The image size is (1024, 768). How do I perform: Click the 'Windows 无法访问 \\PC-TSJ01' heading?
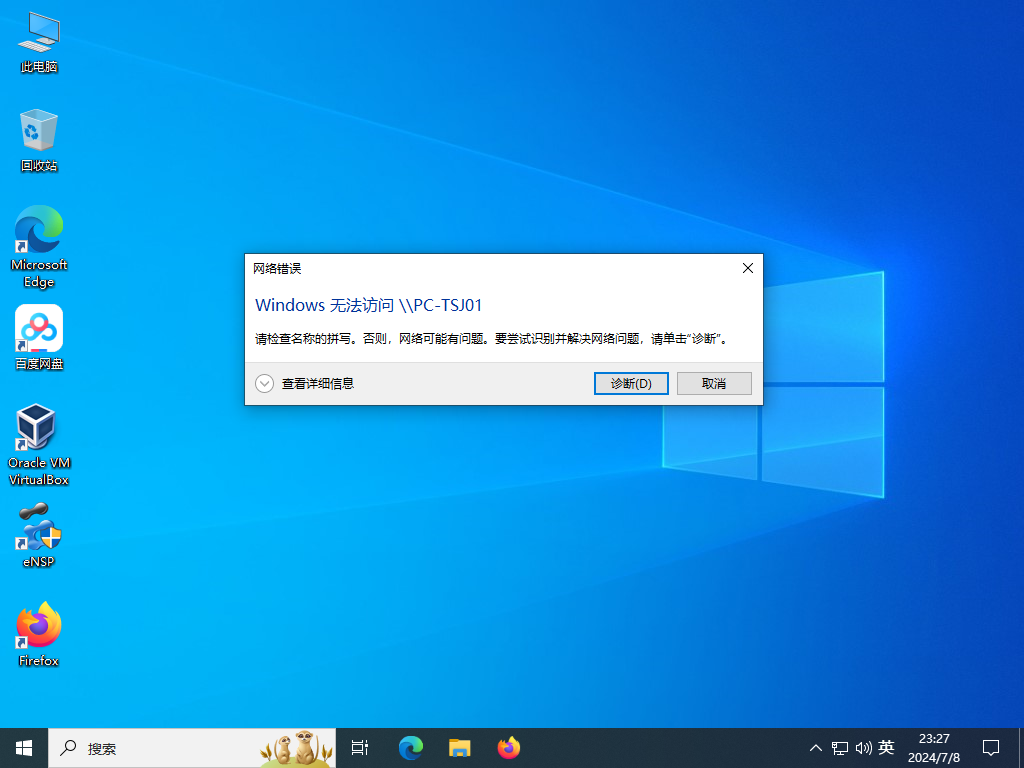click(x=368, y=305)
